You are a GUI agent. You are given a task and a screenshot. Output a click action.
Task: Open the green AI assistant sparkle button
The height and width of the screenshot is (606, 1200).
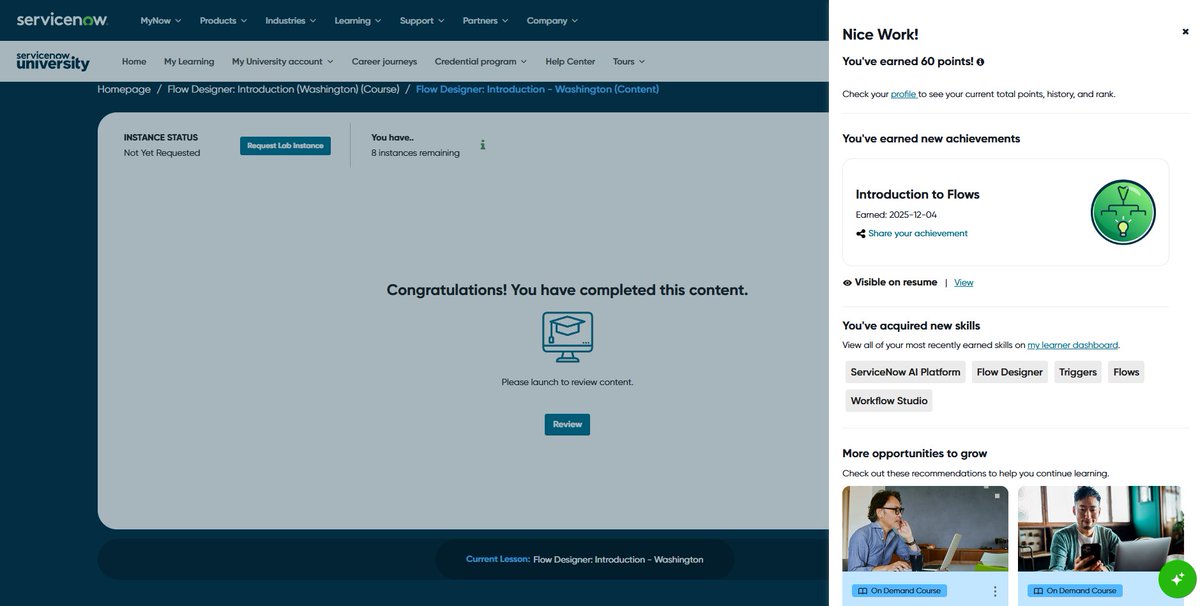point(1177,578)
